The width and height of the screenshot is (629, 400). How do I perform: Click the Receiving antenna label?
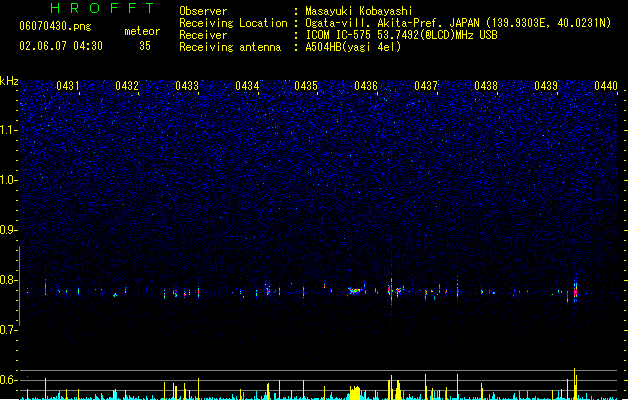coord(230,47)
